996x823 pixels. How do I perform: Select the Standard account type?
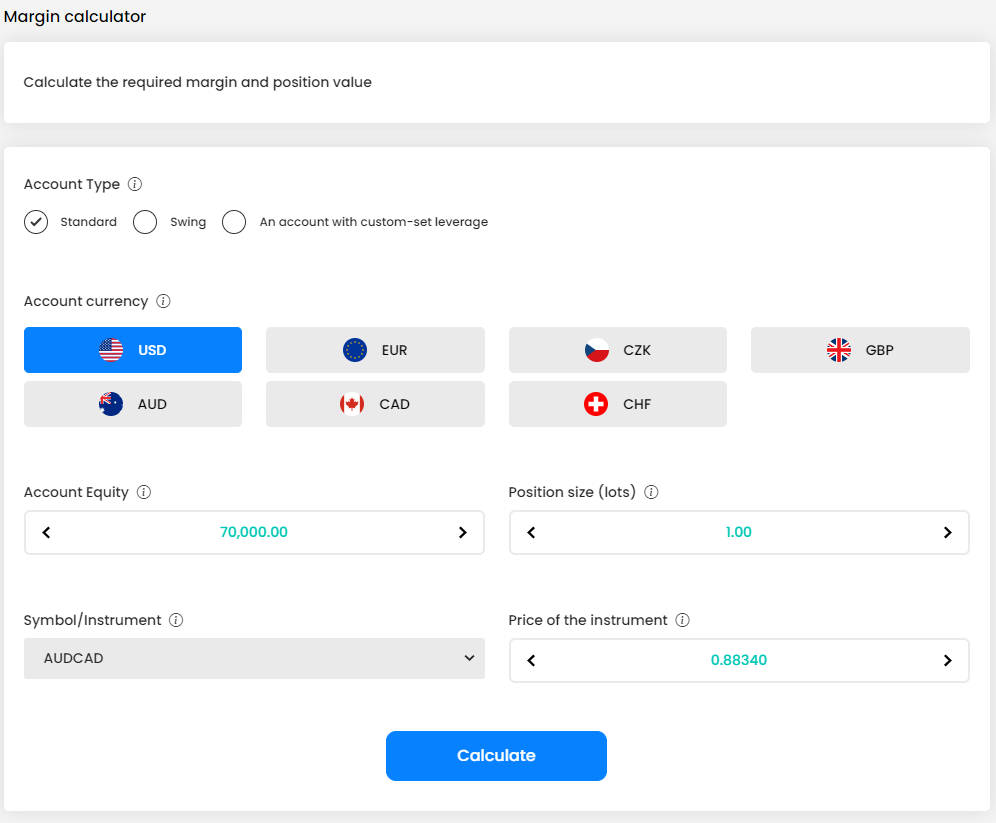36,222
